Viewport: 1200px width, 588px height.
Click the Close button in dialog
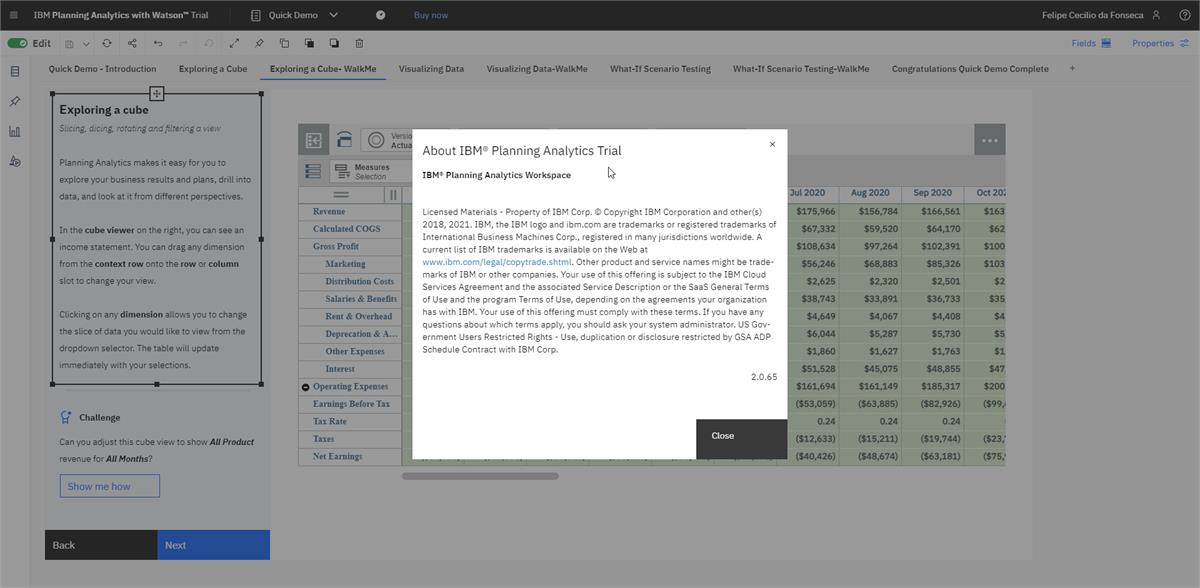click(x=742, y=439)
